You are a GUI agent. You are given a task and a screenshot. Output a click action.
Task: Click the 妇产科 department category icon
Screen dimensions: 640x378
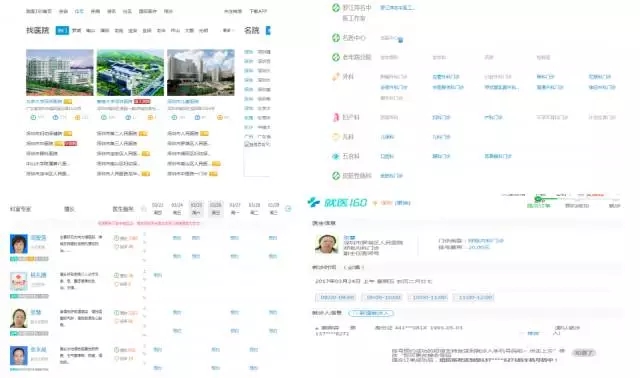[336, 117]
